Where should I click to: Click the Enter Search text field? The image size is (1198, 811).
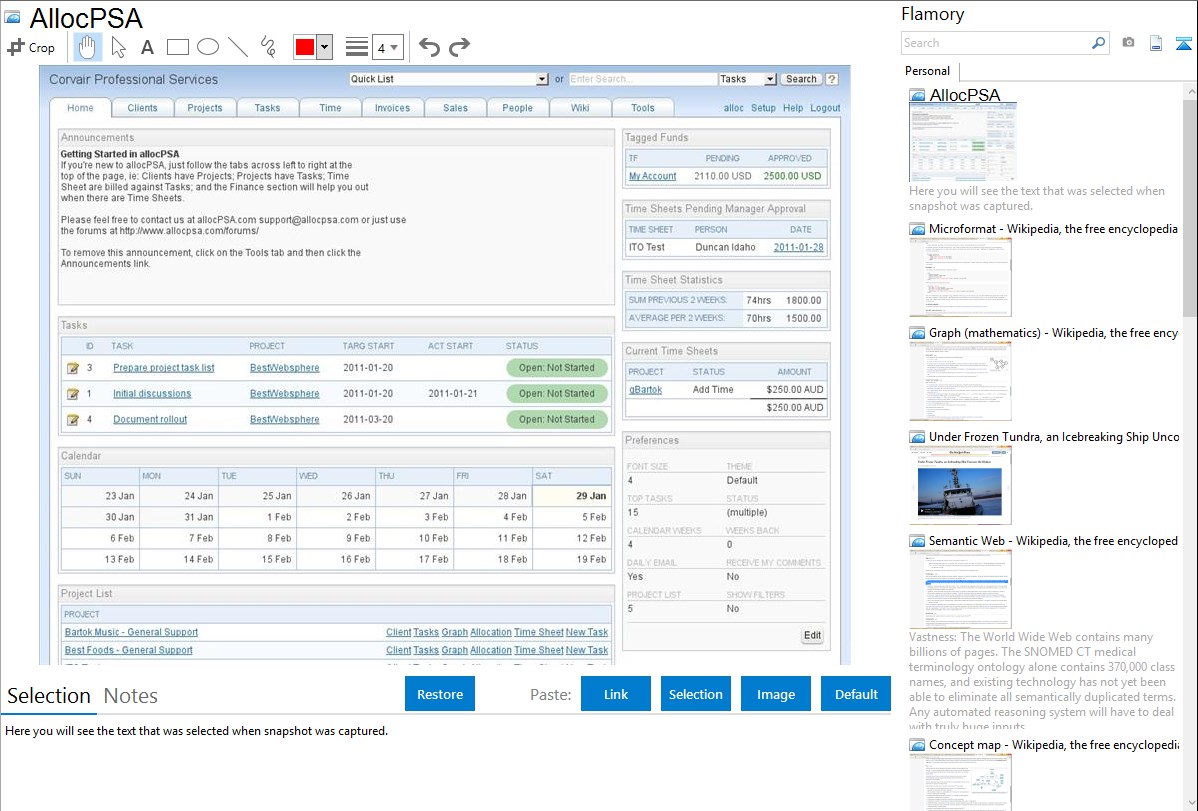tap(643, 79)
